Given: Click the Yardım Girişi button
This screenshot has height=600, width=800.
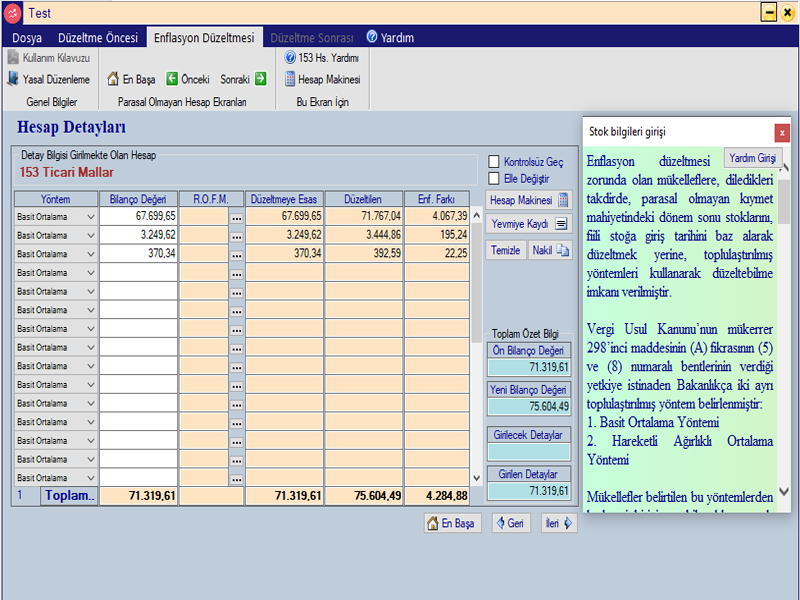Looking at the screenshot, I should click(753, 158).
